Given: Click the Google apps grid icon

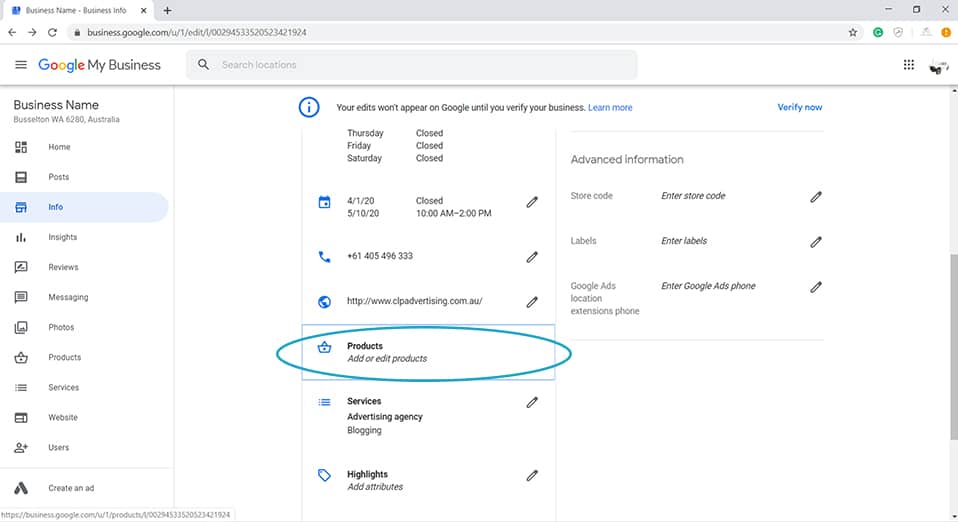Looking at the screenshot, I should pyautogui.click(x=909, y=65).
